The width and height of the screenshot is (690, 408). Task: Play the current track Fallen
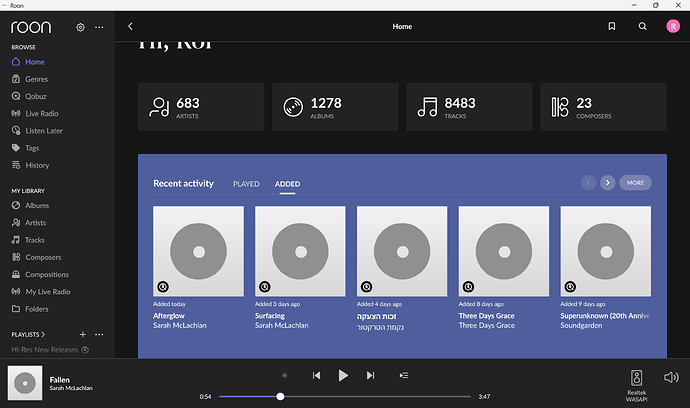pyautogui.click(x=343, y=375)
